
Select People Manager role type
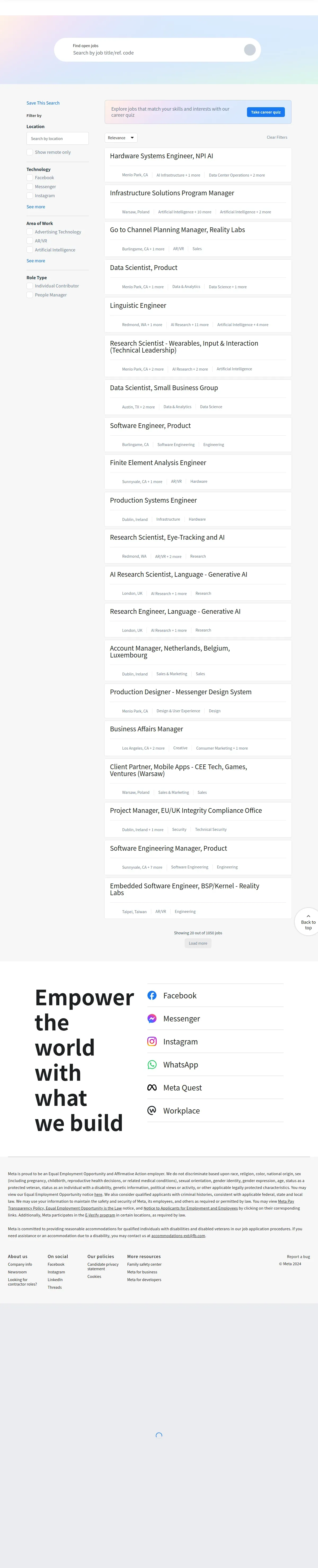(29, 295)
